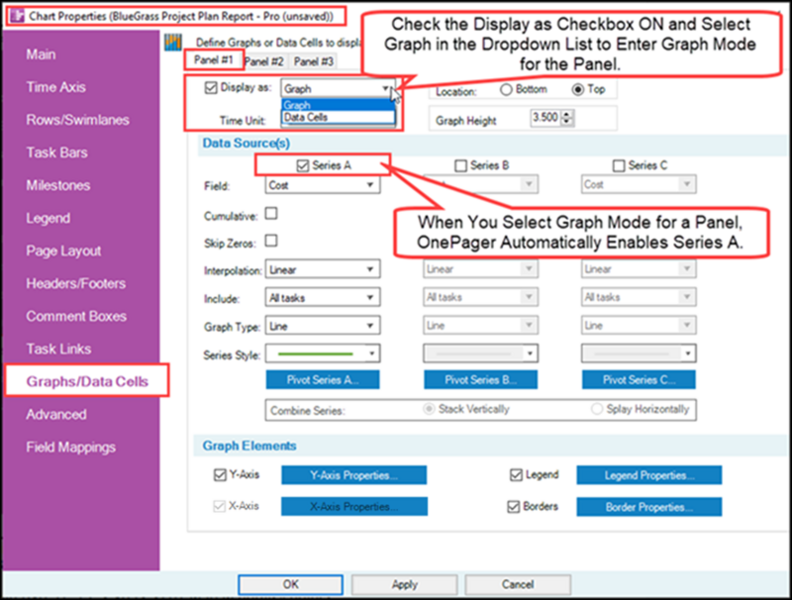Enable the Series C checkbox
This screenshot has width=792, height=600.
(x=619, y=166)
